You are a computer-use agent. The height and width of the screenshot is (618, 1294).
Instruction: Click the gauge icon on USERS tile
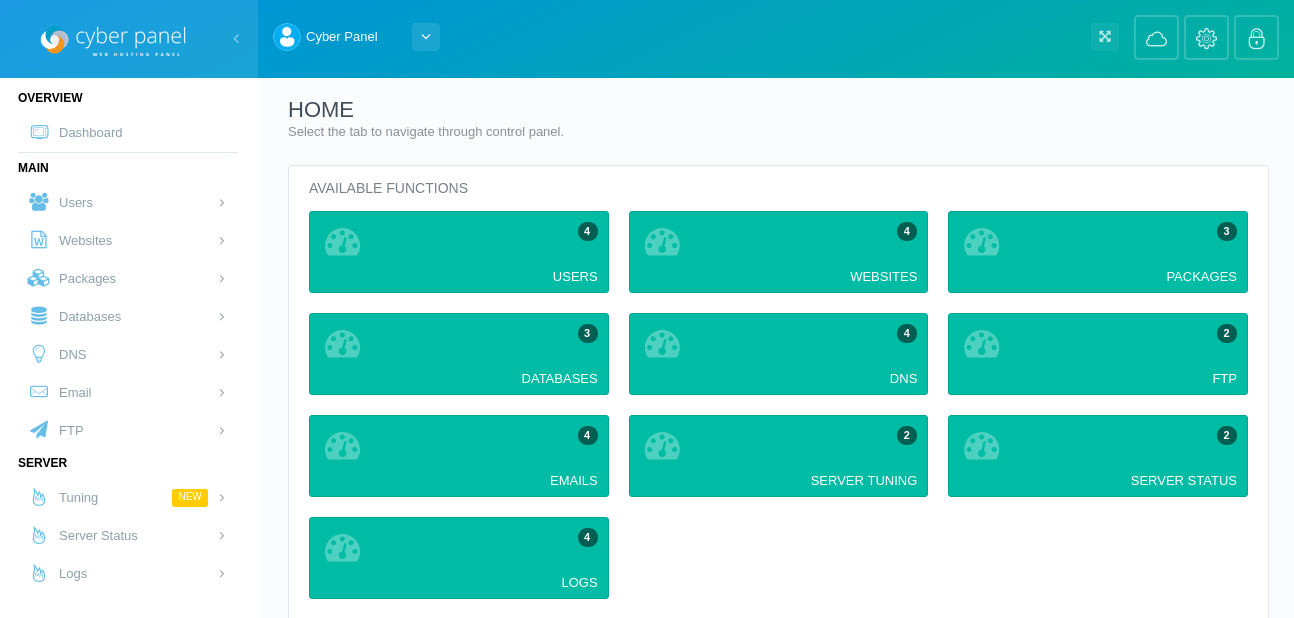342,242
